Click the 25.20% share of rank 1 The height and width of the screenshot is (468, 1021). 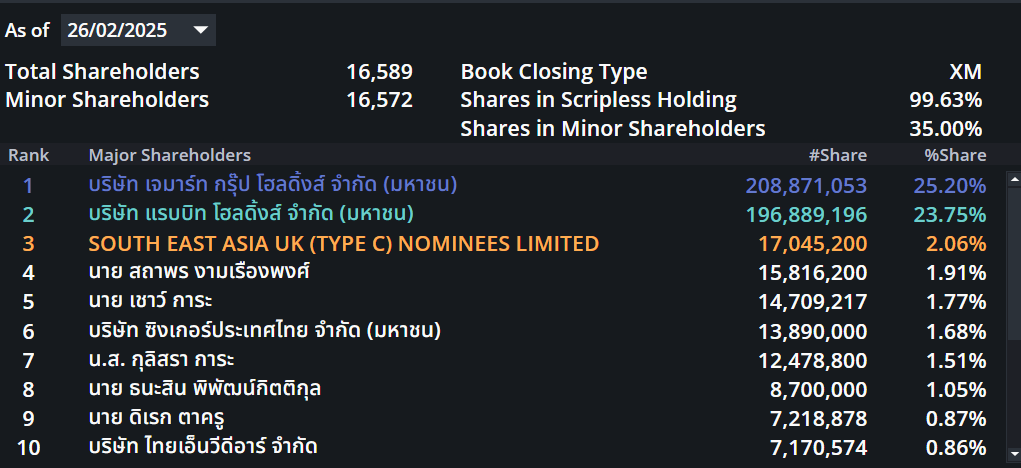pyautogui.click(x=950, y=185)
